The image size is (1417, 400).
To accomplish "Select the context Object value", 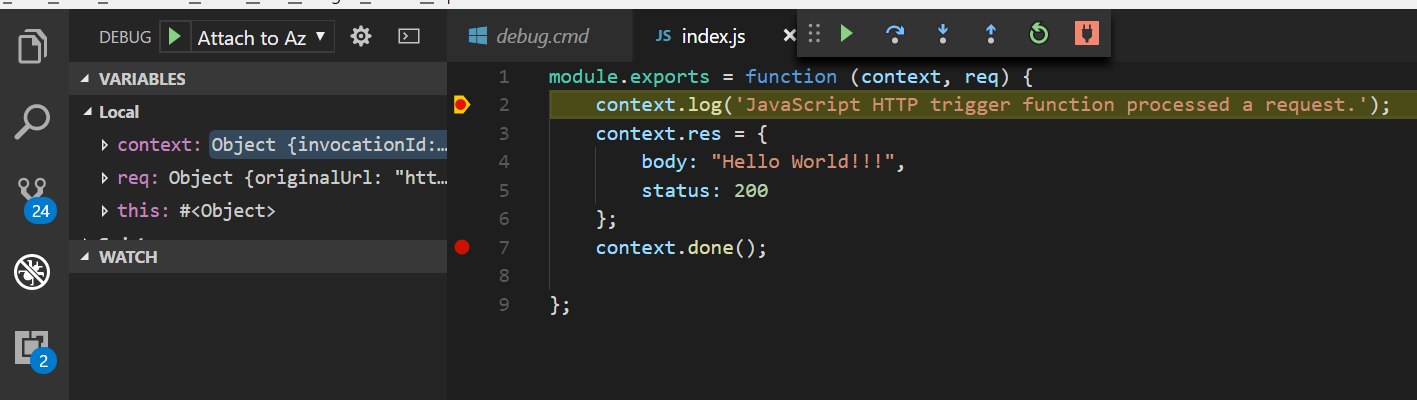I will [328, 145].
